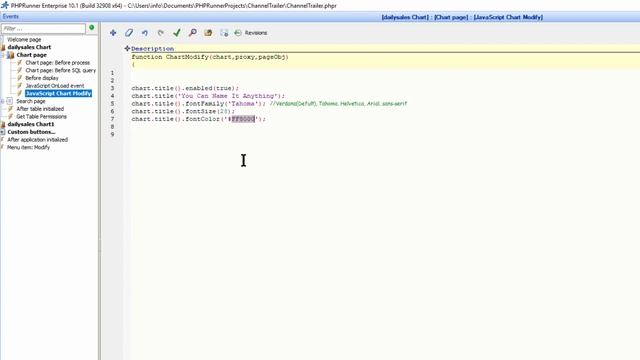Viewport: 640px width, 360px height.
Task: Open the Description link above the code
Action: click(152, 49)
